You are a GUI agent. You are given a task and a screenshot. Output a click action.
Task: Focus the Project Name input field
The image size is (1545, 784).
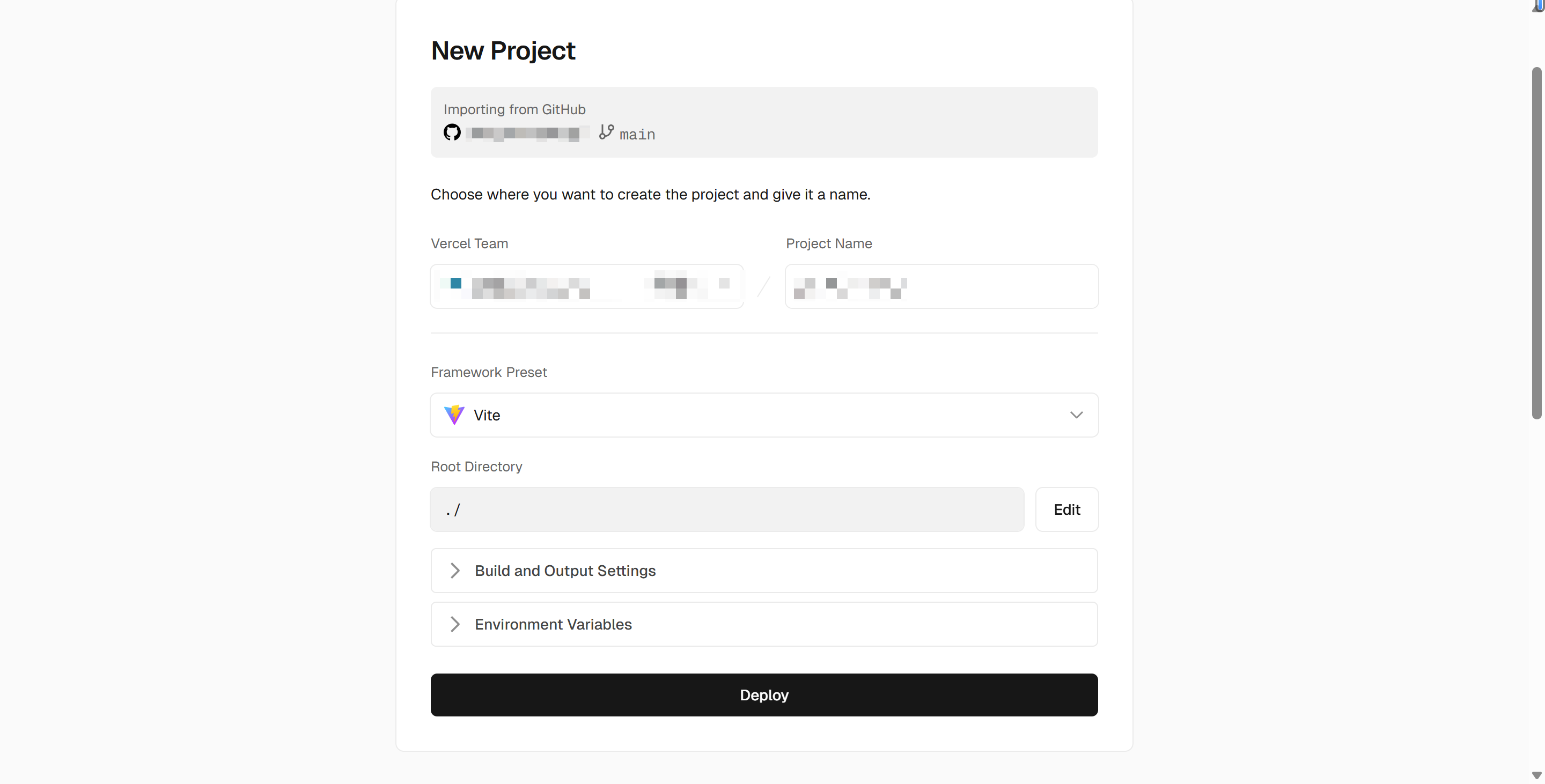(941, 286)
